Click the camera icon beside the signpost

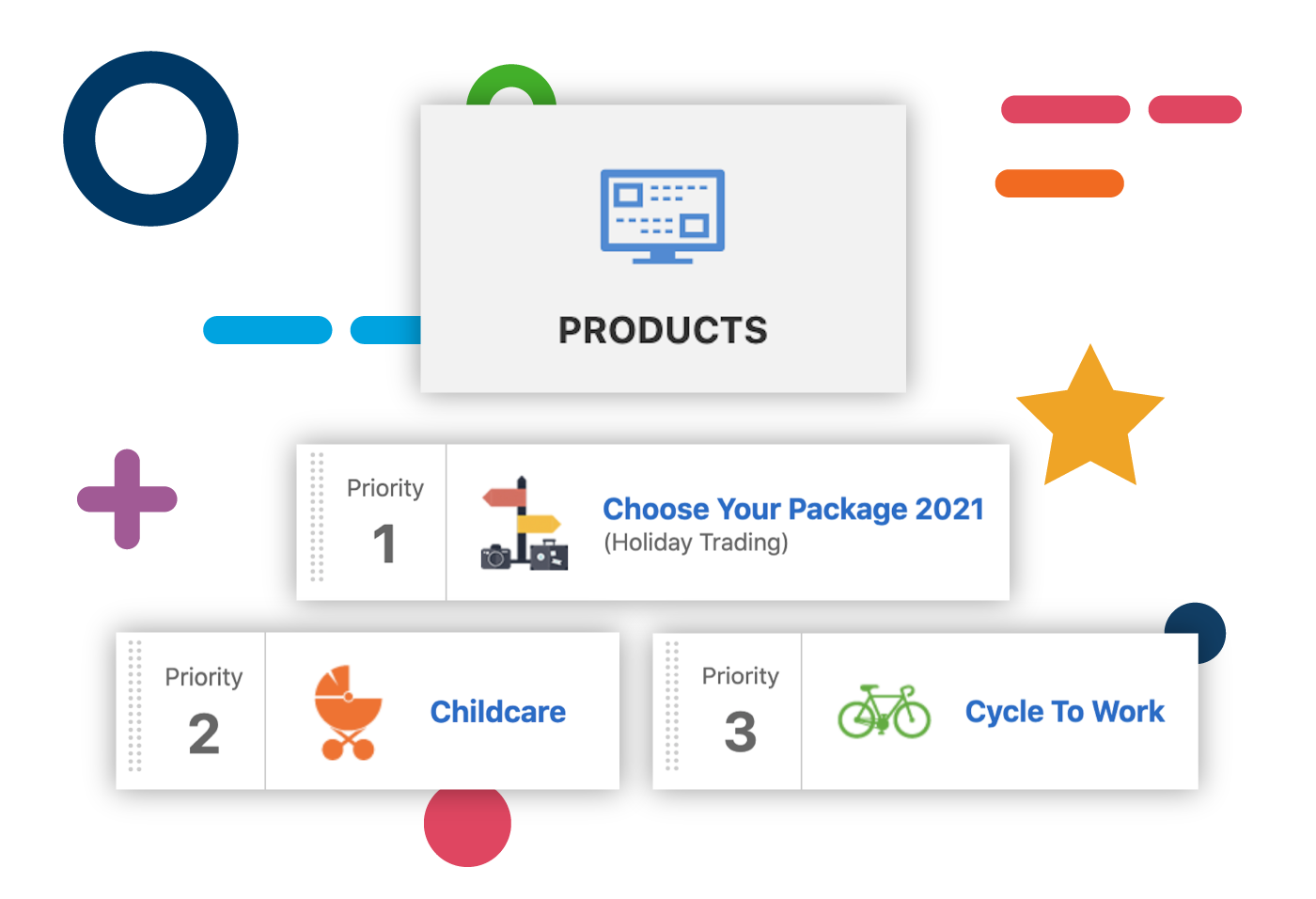tap(495, 558)
